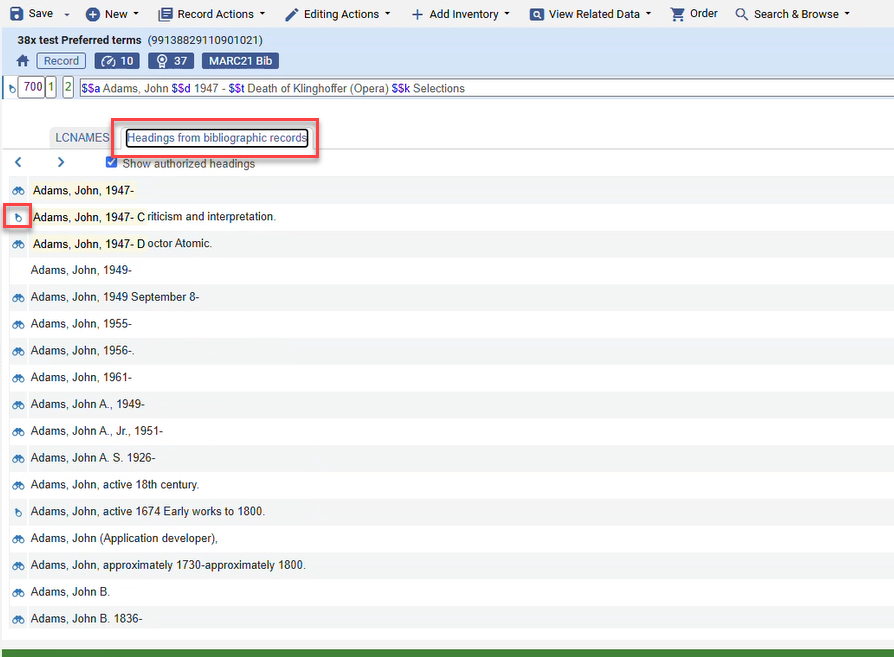The image size is (894, 657).
Task: Switch to Headings from bibliographic records tab
Action: (217, 137)
